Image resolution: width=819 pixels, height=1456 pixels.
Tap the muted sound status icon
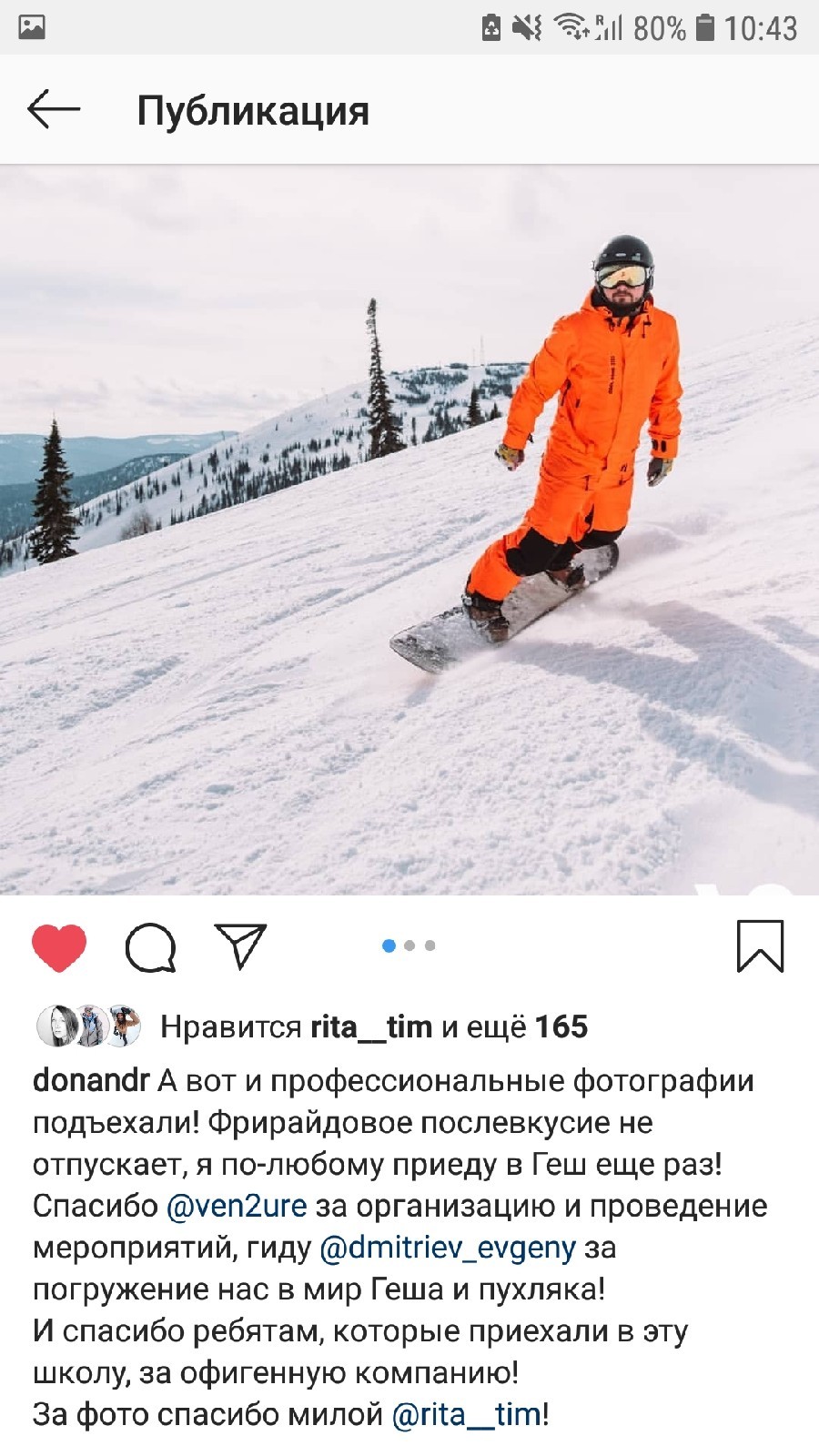527,27
